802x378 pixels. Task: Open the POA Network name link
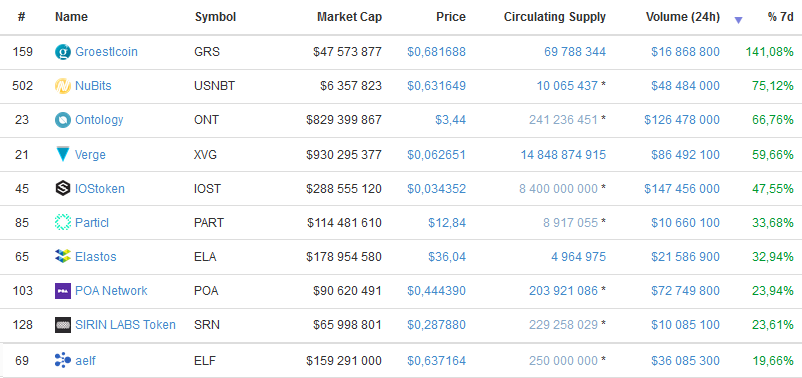[111, 291]
